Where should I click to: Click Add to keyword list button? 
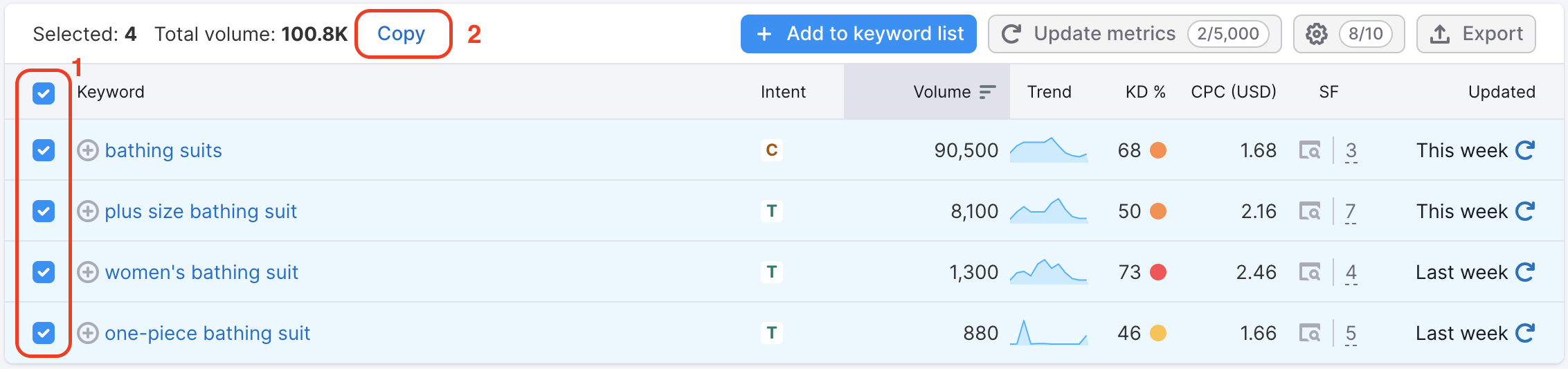pyautogui.click(x=858, y=34)
